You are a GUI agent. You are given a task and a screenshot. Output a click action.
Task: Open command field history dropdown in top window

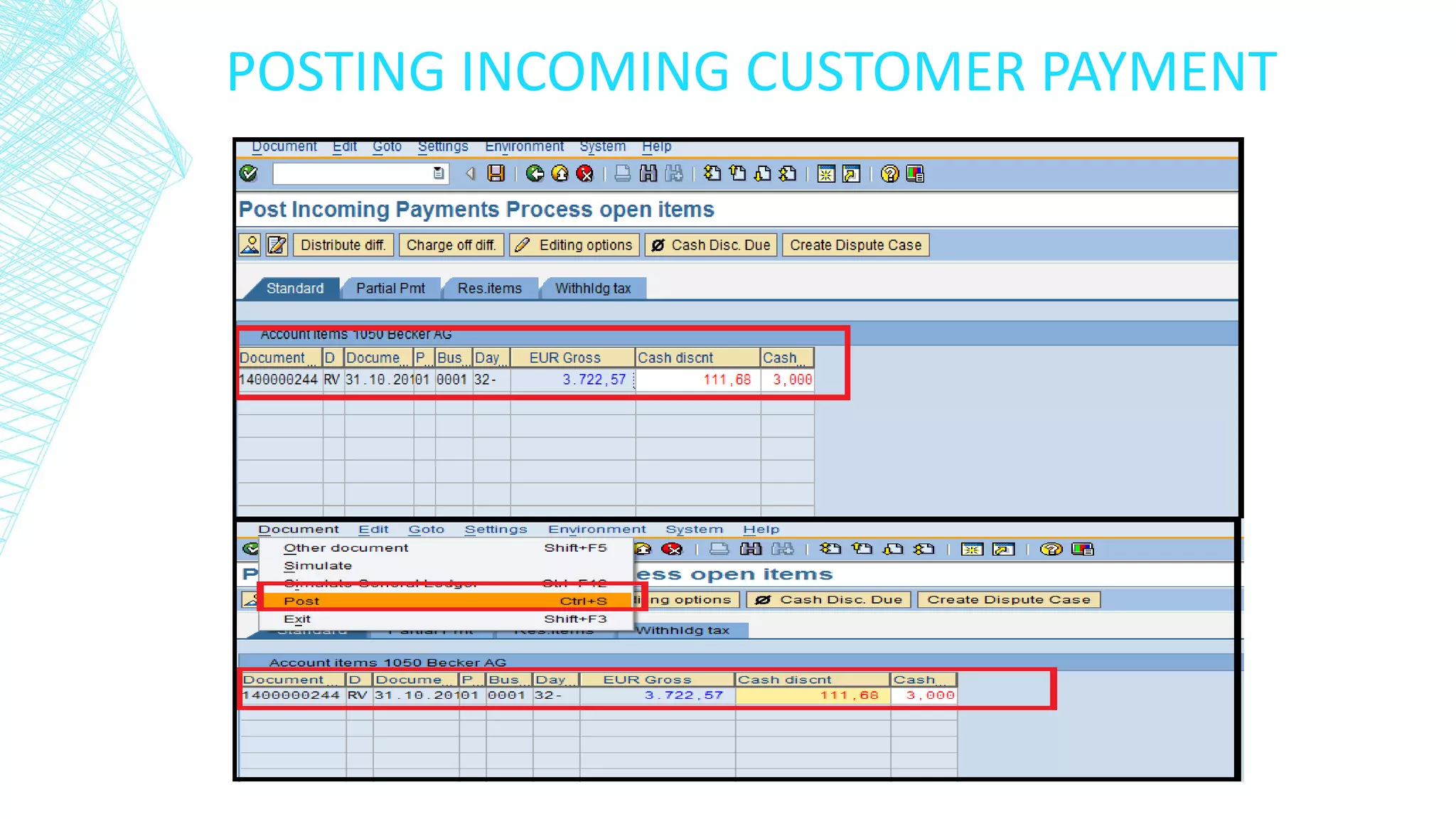[x=439, y=173]
